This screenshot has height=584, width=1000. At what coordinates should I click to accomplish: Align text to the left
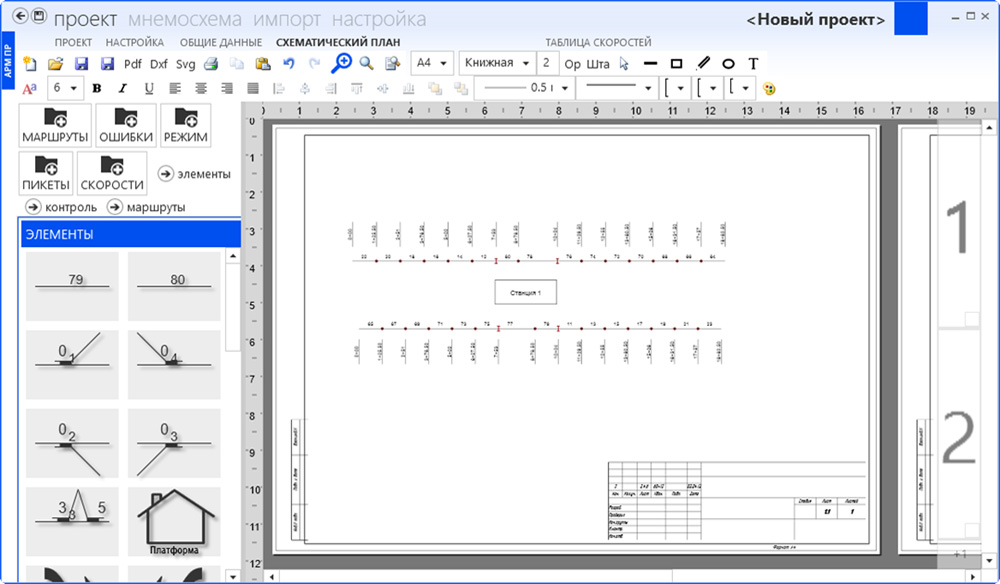[x=175, y=89]
